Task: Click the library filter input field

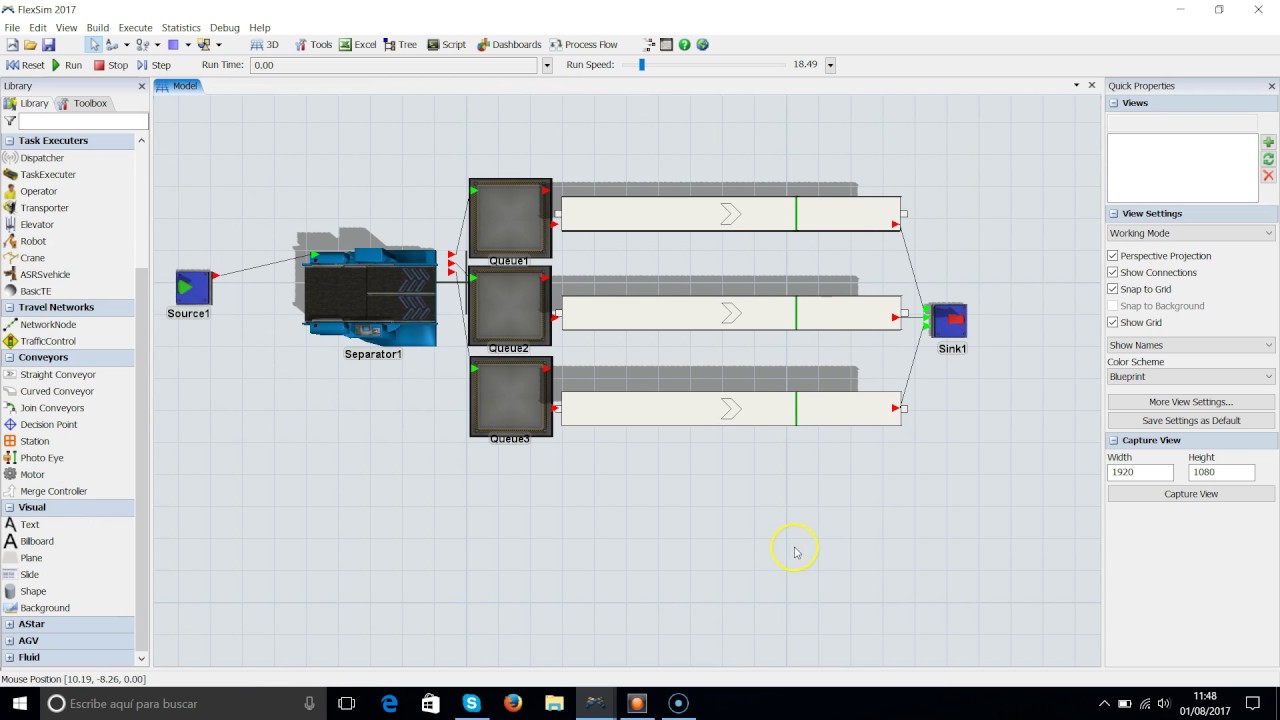Action: pyautogui.click(x=83, y=121)
